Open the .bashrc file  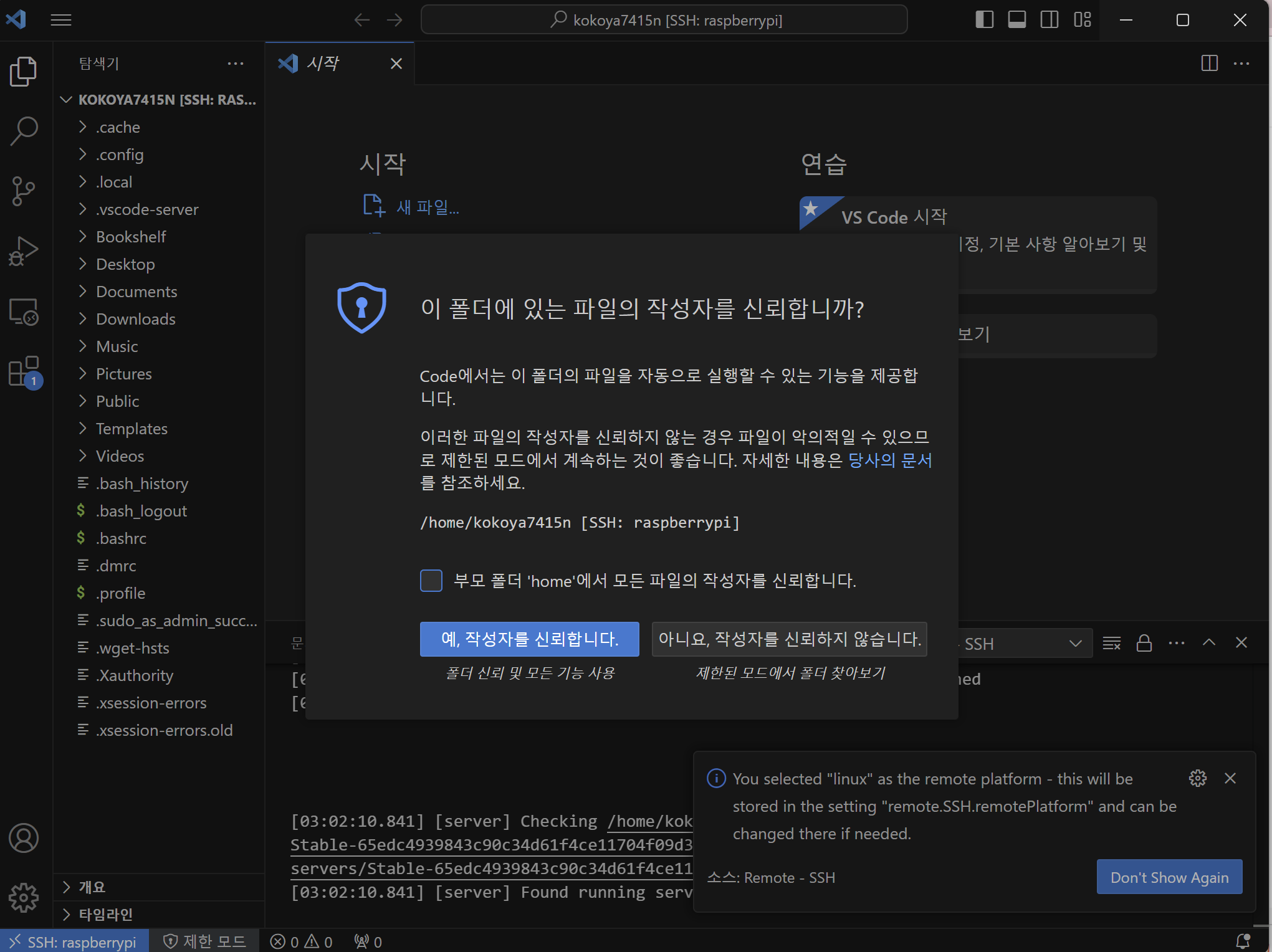(x=160, y=538)
